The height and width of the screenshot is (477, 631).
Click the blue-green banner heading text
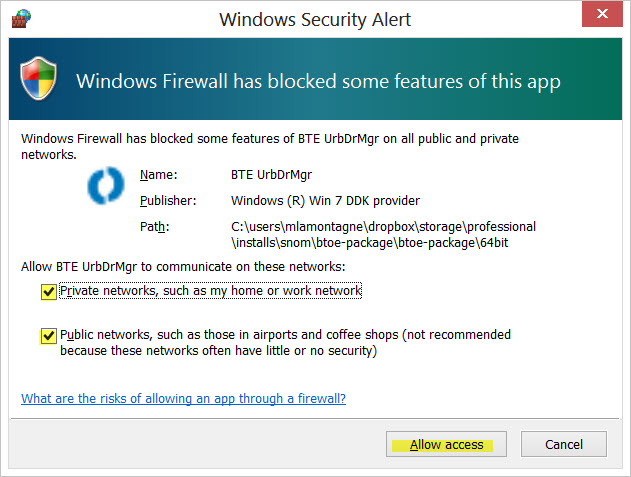click(318, 81)
